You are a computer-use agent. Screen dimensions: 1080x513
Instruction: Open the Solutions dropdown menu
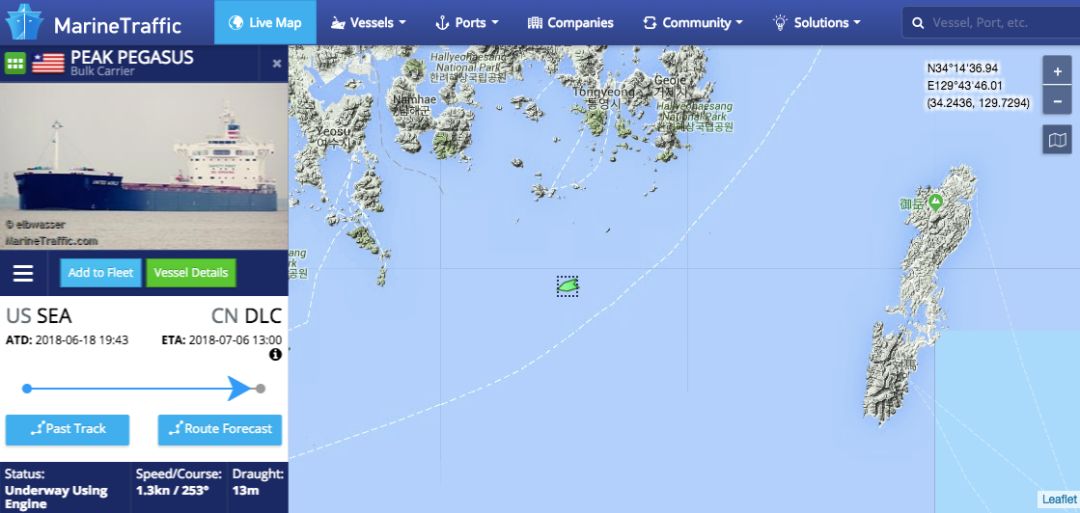click(x=816, y=23)
